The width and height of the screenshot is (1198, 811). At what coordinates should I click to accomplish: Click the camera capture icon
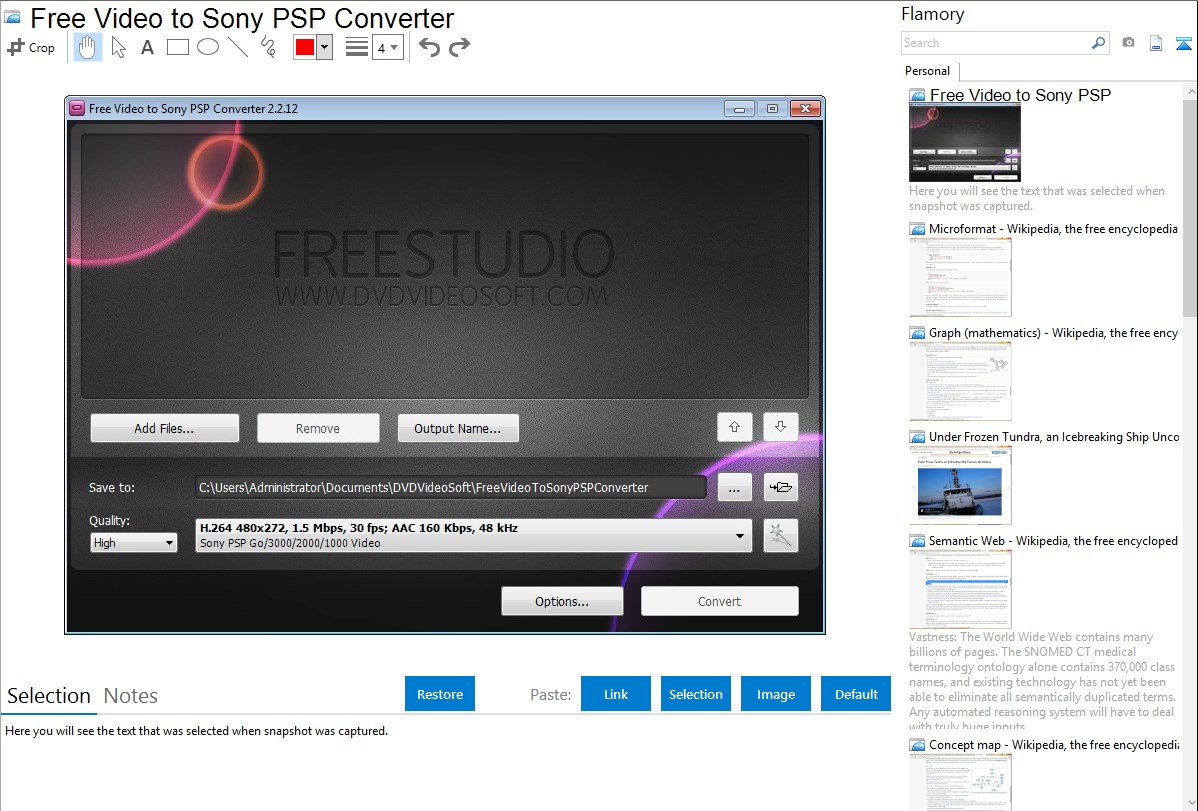(1128, 43)
